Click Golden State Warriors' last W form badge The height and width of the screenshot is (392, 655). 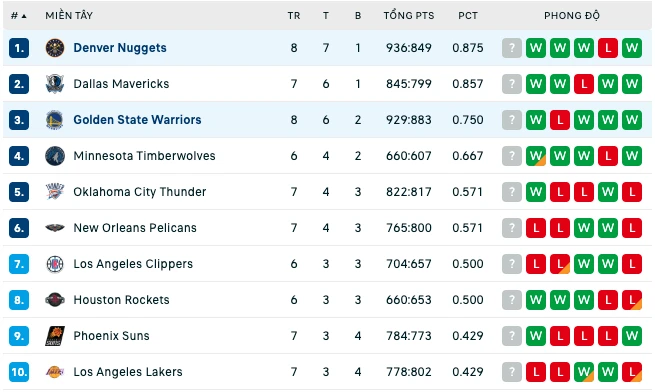coord(632,120)
